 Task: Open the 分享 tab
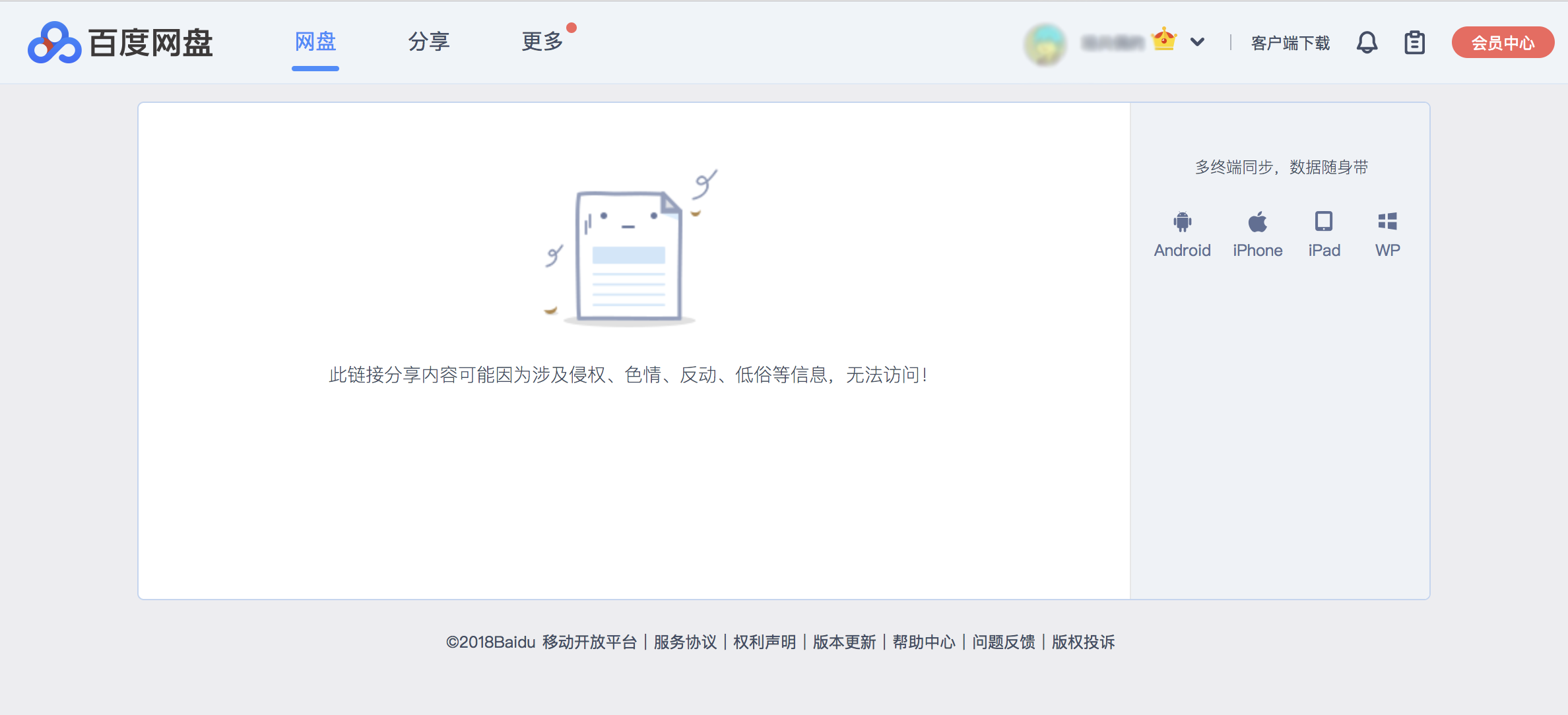tap(429, 42)
